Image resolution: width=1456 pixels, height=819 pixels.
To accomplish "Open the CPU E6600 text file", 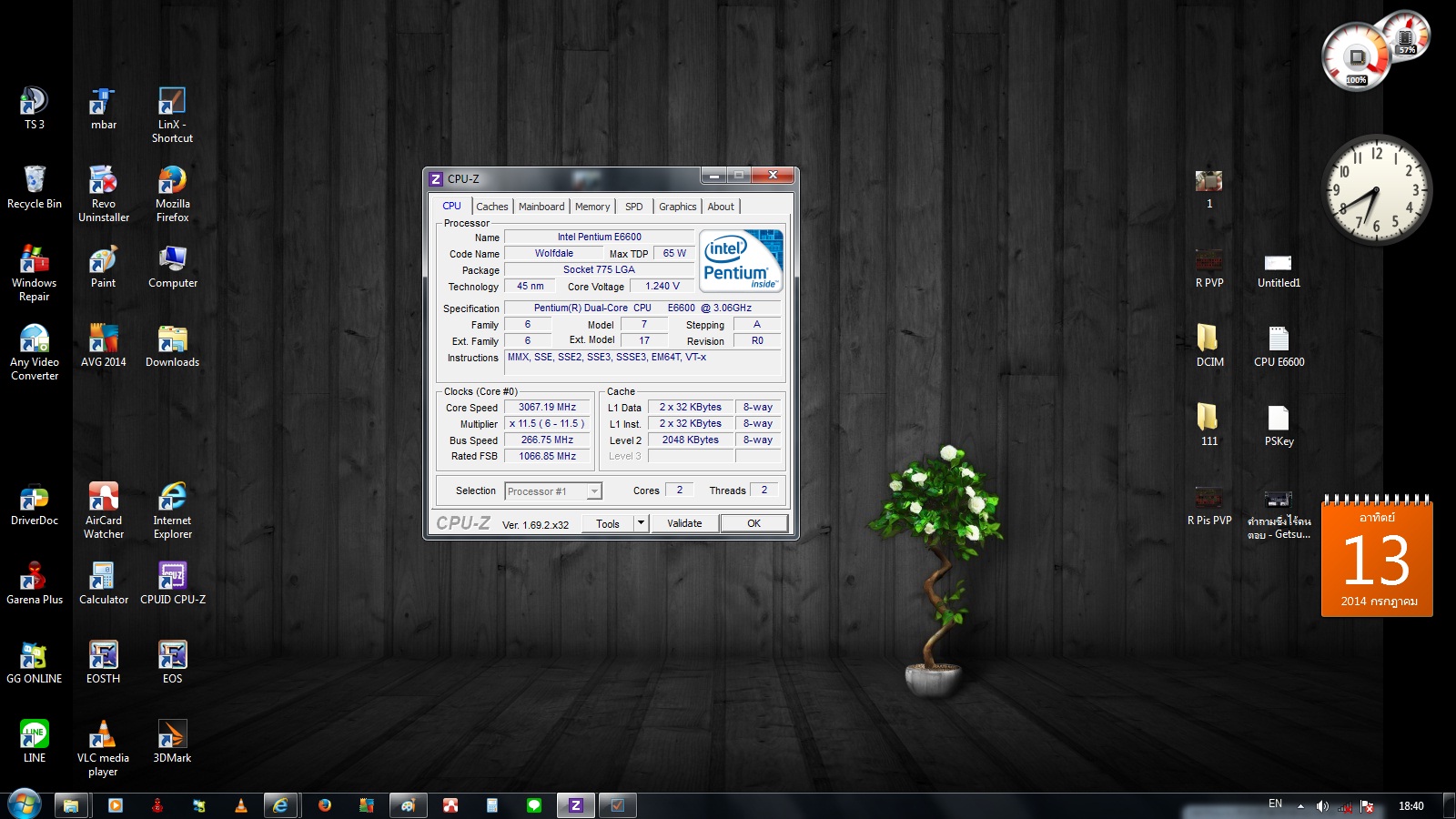I will point(1279,345).
